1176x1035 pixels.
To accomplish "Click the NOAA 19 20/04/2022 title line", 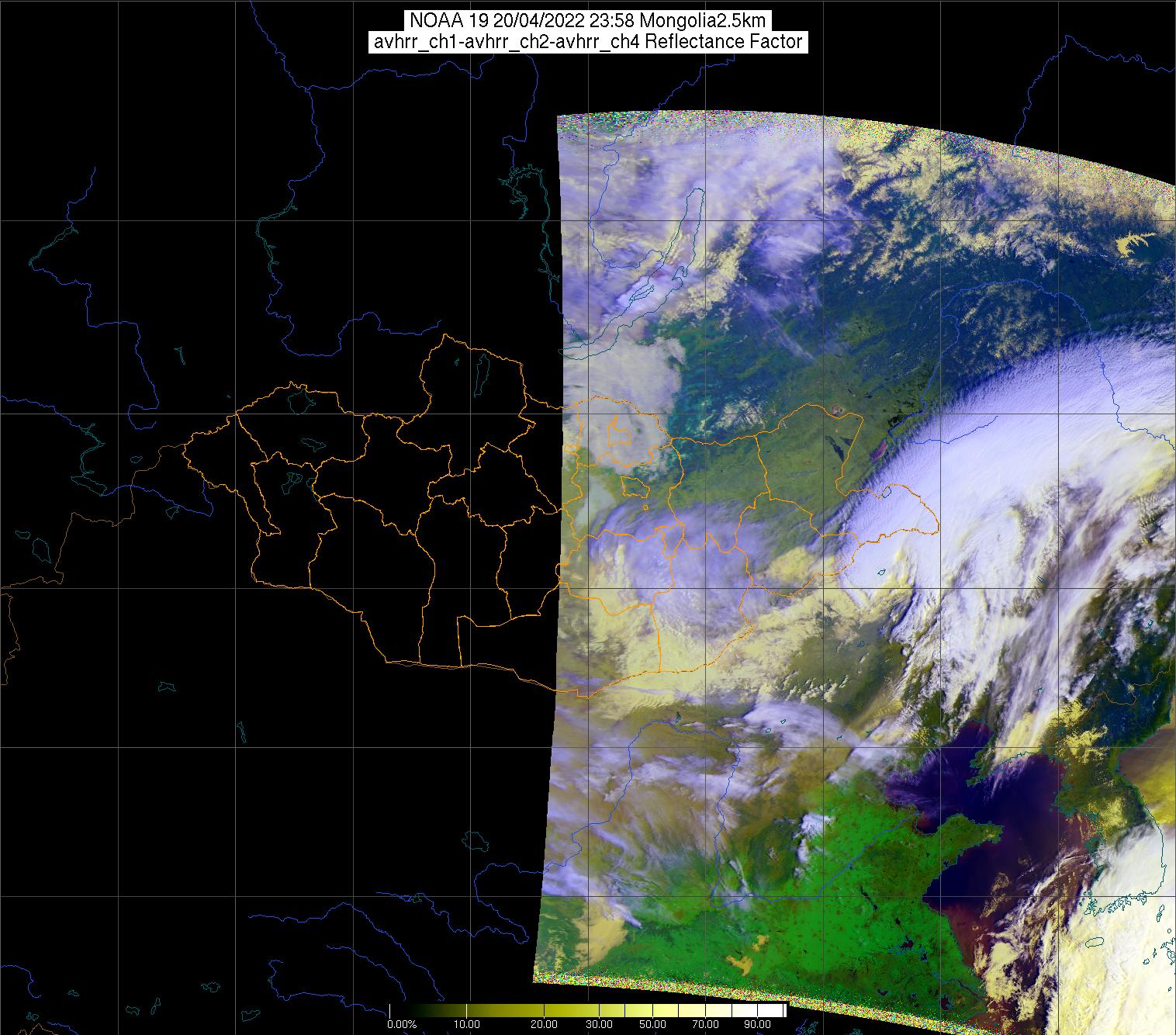I will (x=587, y=20).
